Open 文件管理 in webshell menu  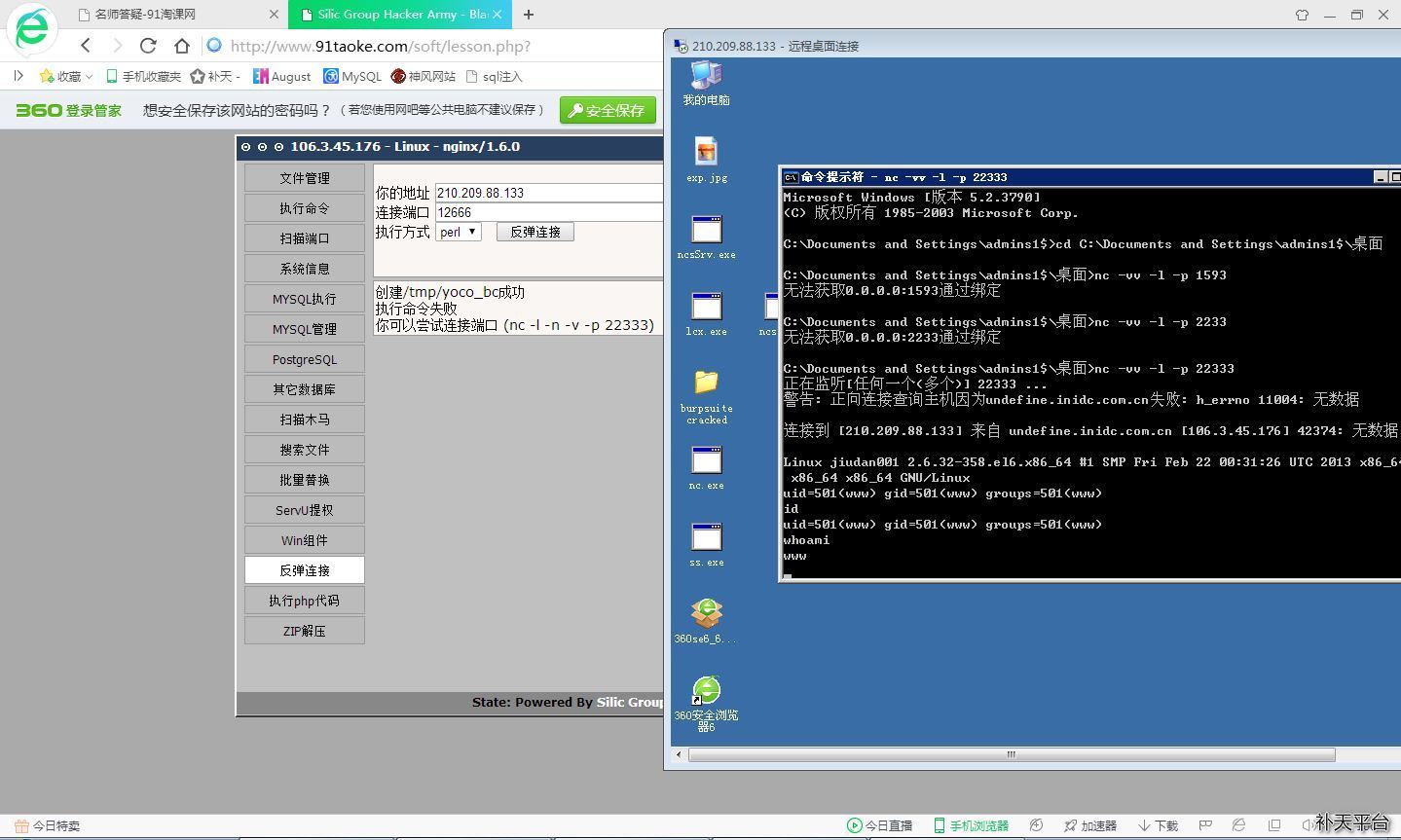(x=305, y=178)
